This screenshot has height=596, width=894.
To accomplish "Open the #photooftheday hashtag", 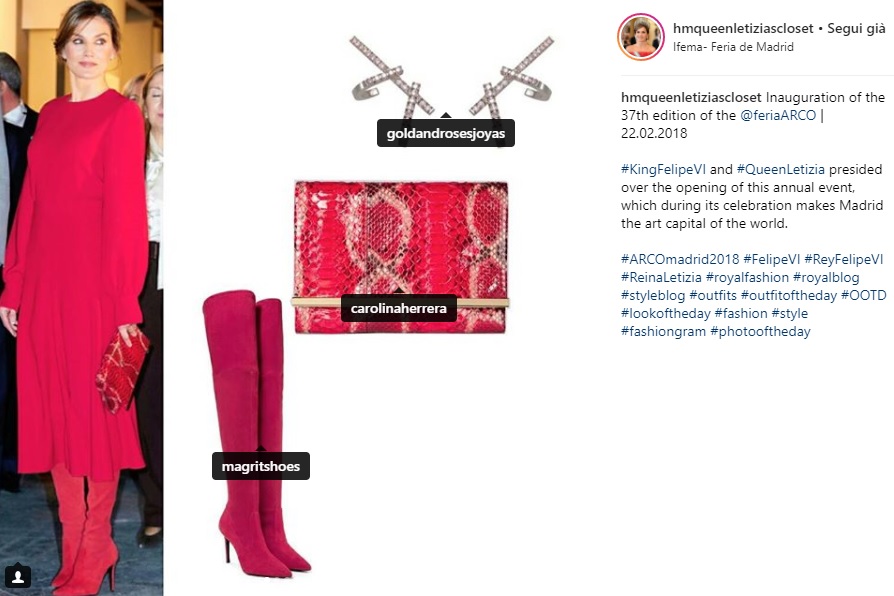I will [760, 331].
